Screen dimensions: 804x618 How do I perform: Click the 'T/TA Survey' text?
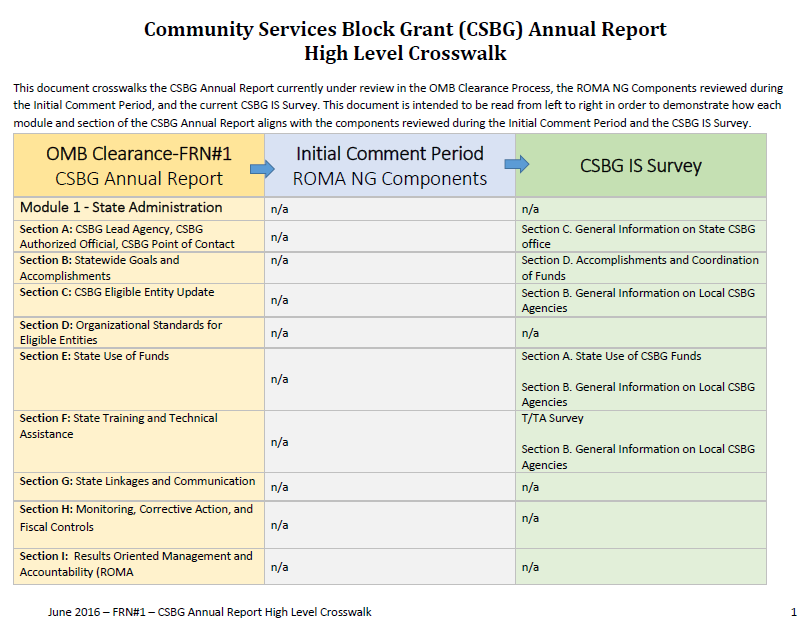[x=552, y=418]
